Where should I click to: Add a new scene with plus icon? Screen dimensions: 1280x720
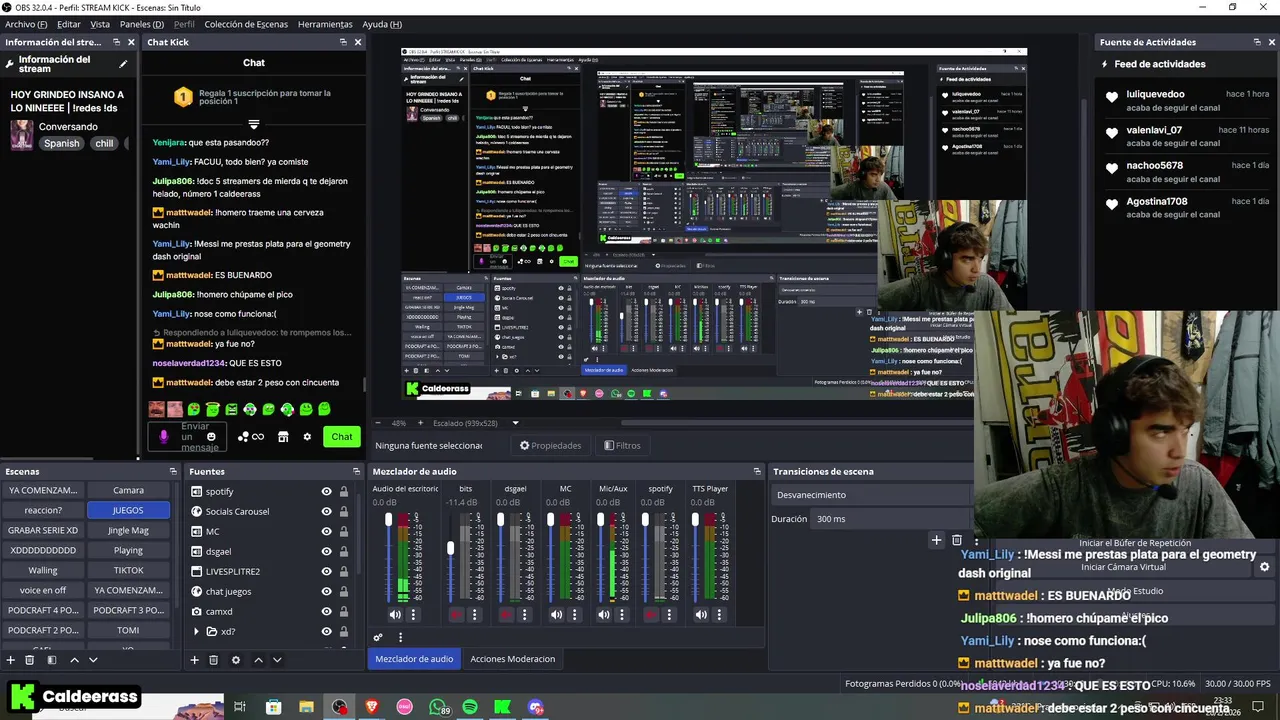(x=11, y=660)
